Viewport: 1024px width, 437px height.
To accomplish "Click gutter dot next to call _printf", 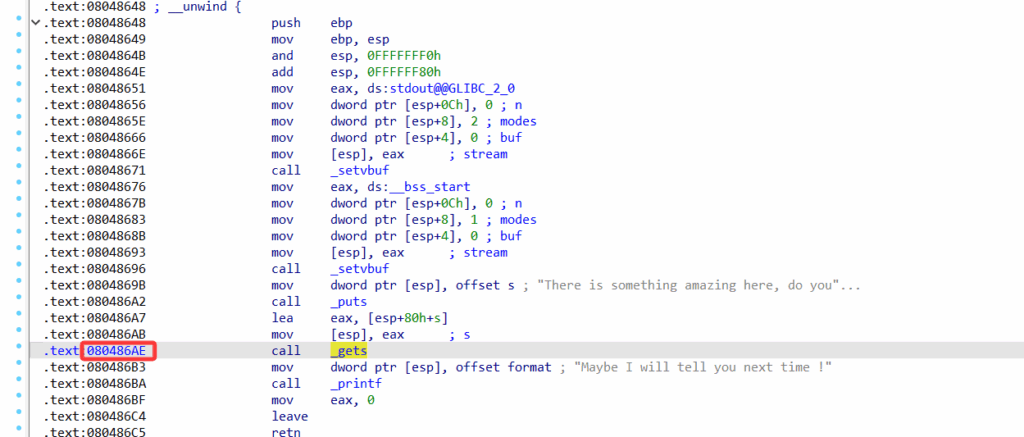I will [20, 384].
